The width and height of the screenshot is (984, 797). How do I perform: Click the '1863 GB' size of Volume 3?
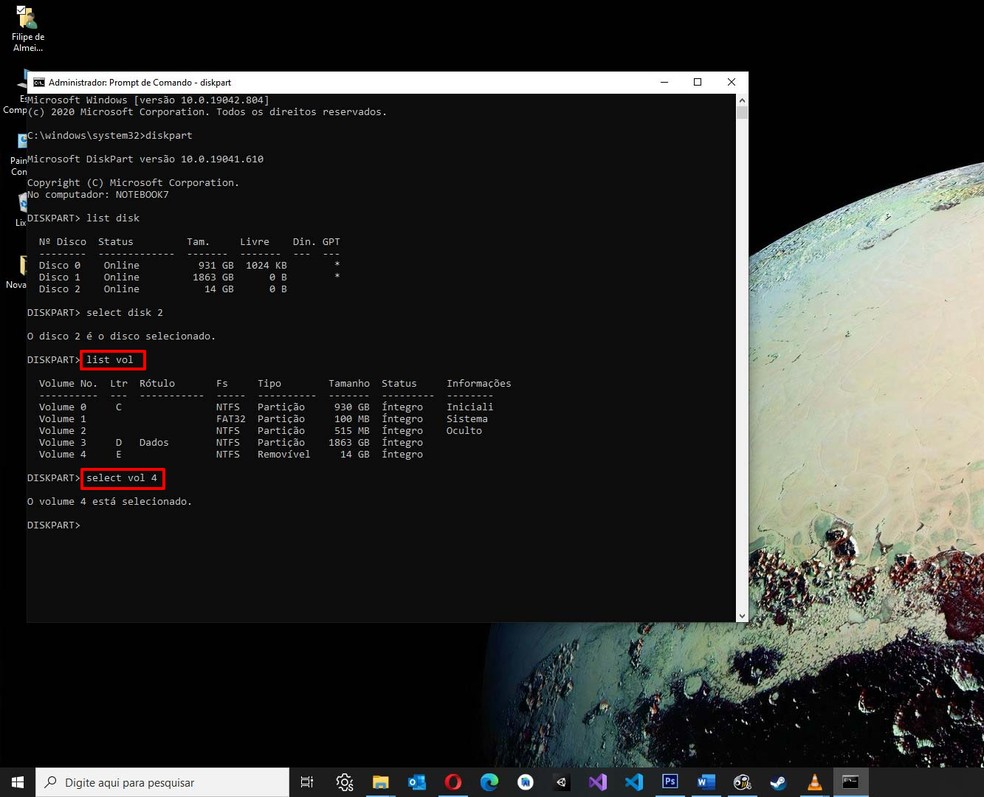[349, 442]
